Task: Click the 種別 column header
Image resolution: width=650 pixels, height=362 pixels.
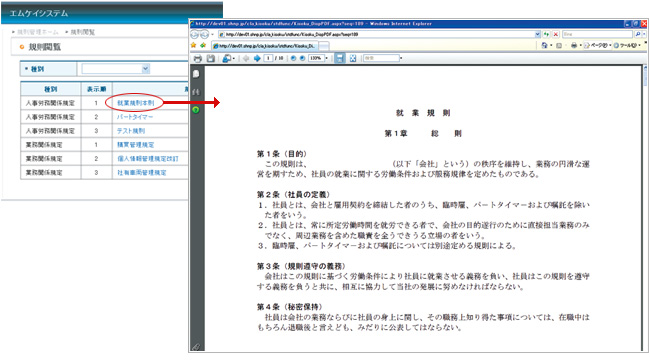Action: pos(51,89)
